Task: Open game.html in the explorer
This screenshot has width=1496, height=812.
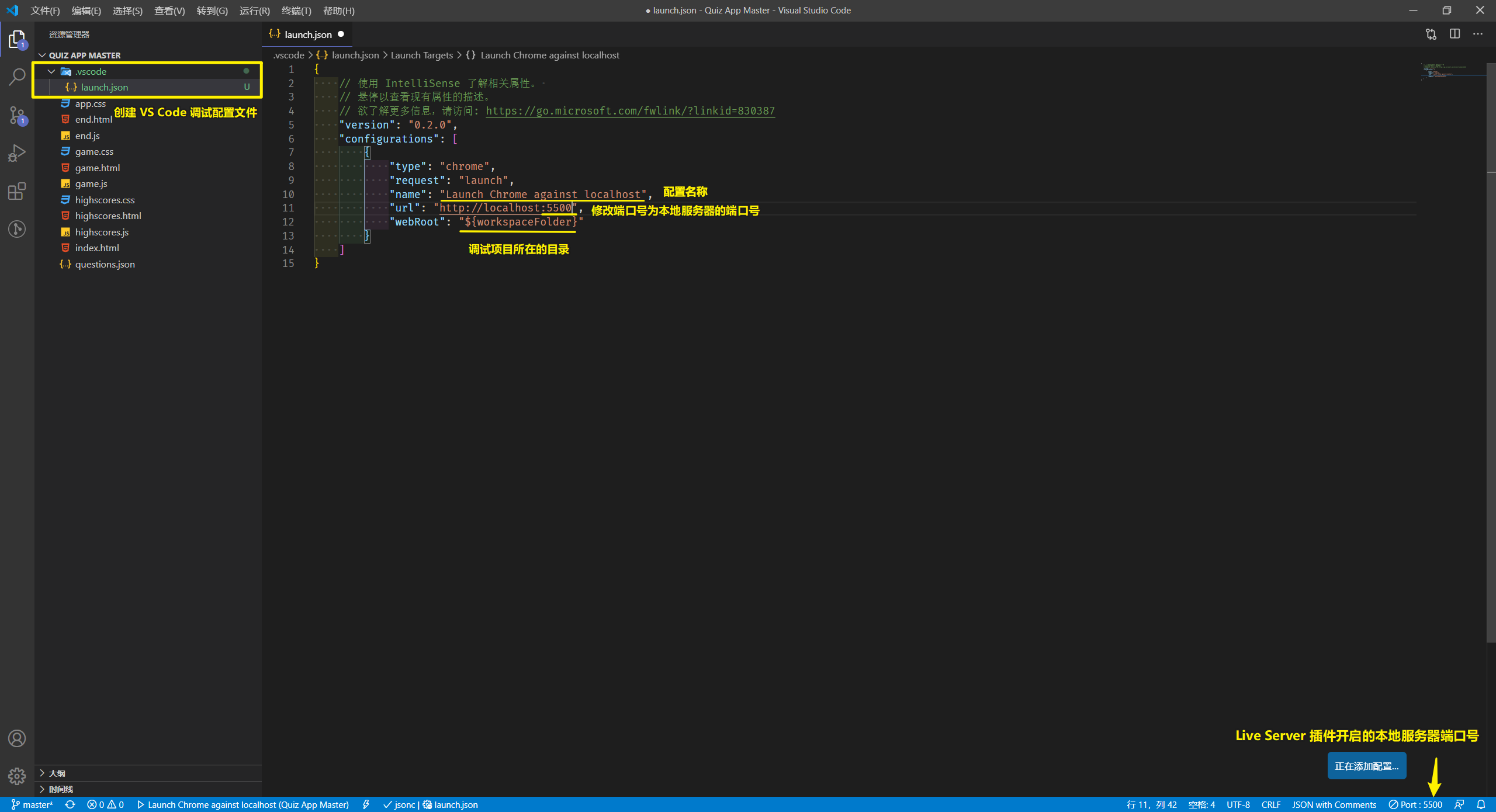Action: (148, 168)
